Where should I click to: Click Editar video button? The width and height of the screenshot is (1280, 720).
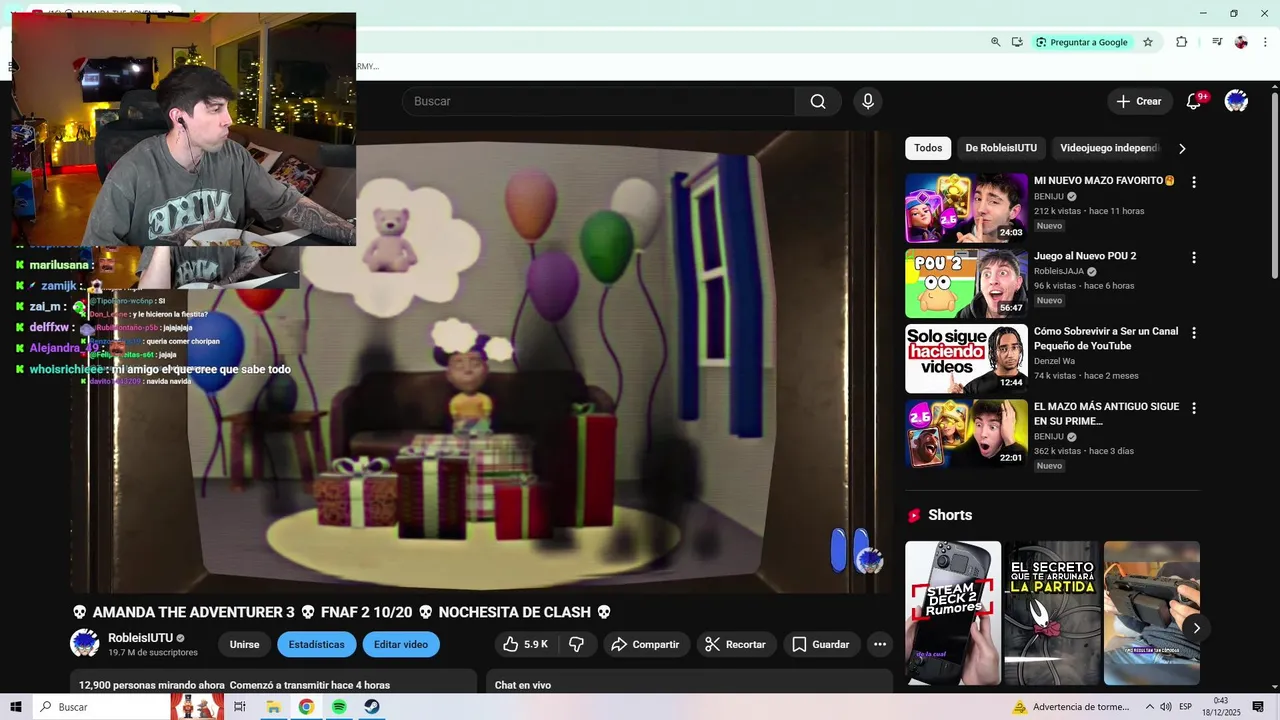401,644
